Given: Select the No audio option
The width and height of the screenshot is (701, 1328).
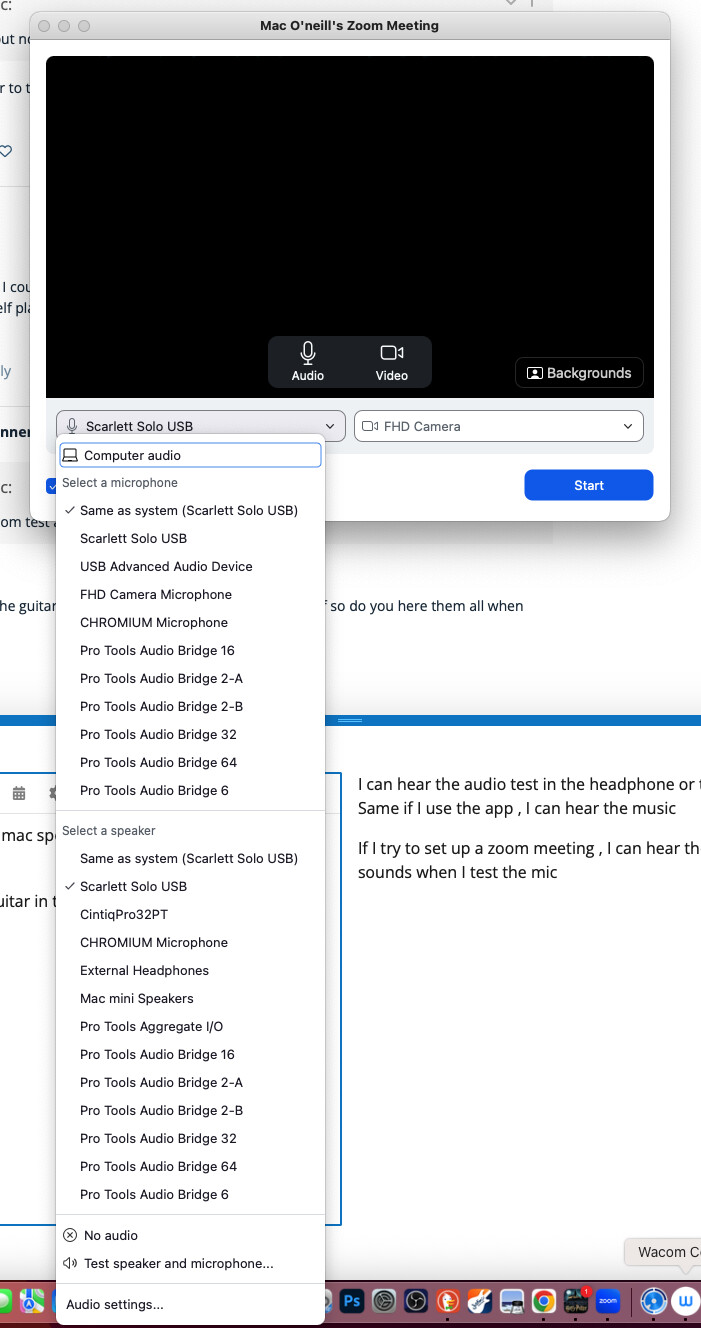Looking at the screenshot, I should 190,1235.
